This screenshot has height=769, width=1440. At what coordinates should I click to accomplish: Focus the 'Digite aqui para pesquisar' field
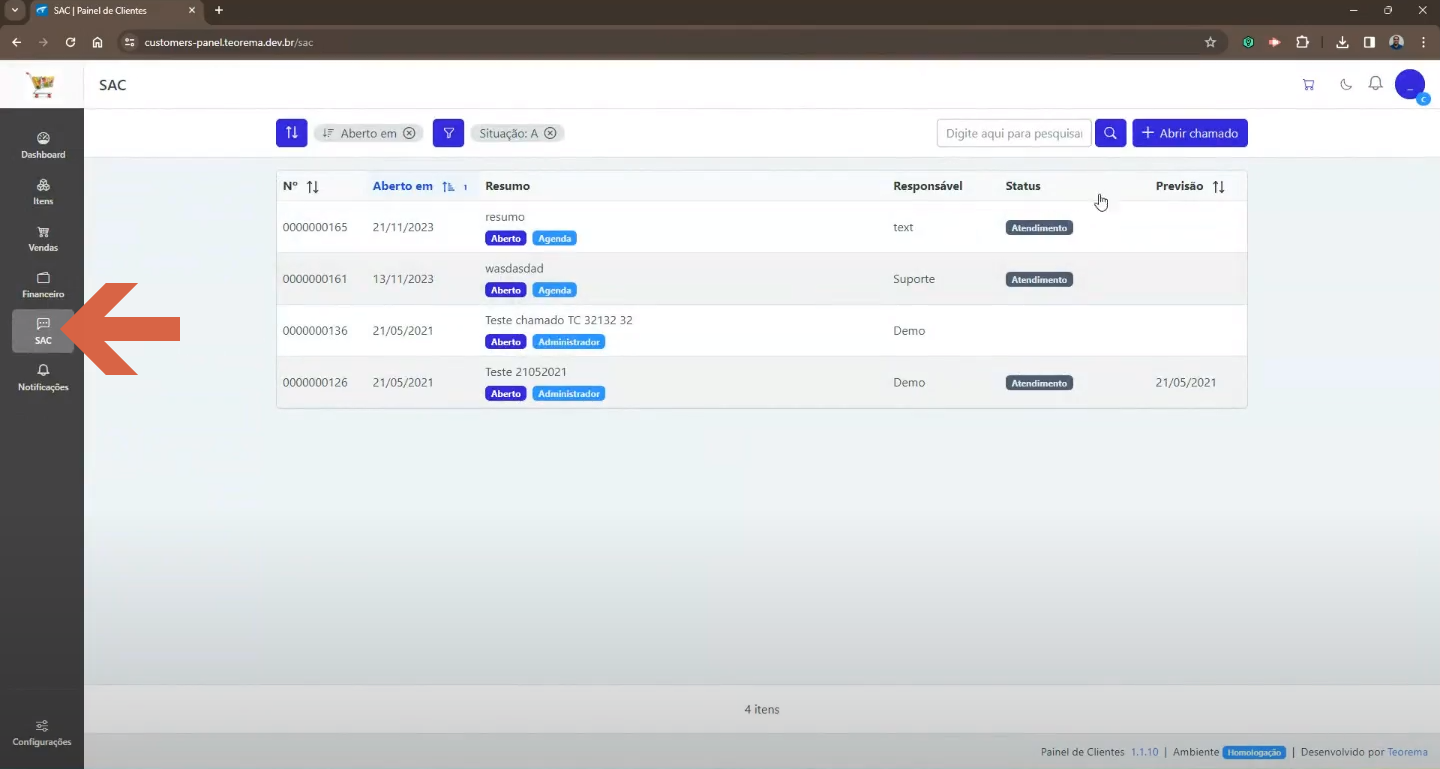click(x=1014, y=133)
